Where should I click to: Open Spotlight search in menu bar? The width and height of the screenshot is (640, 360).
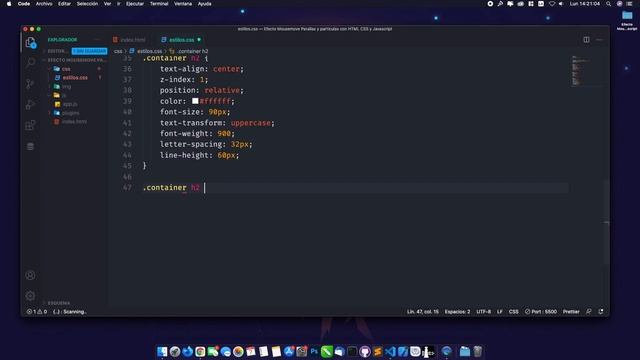609,4
